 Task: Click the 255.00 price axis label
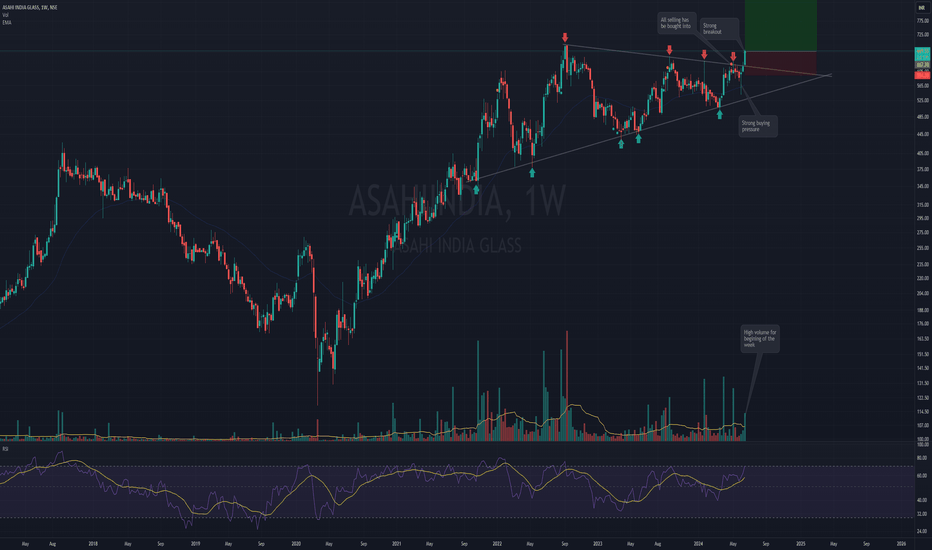(922, 248)
